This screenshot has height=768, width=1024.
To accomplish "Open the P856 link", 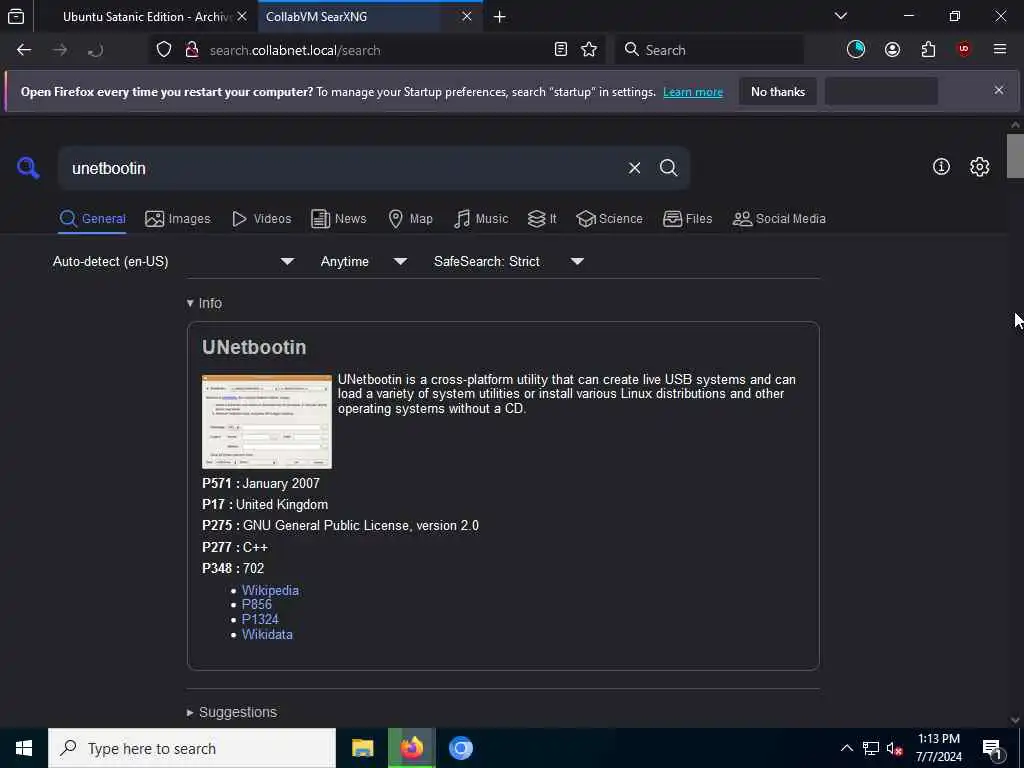I will (257, 604).
